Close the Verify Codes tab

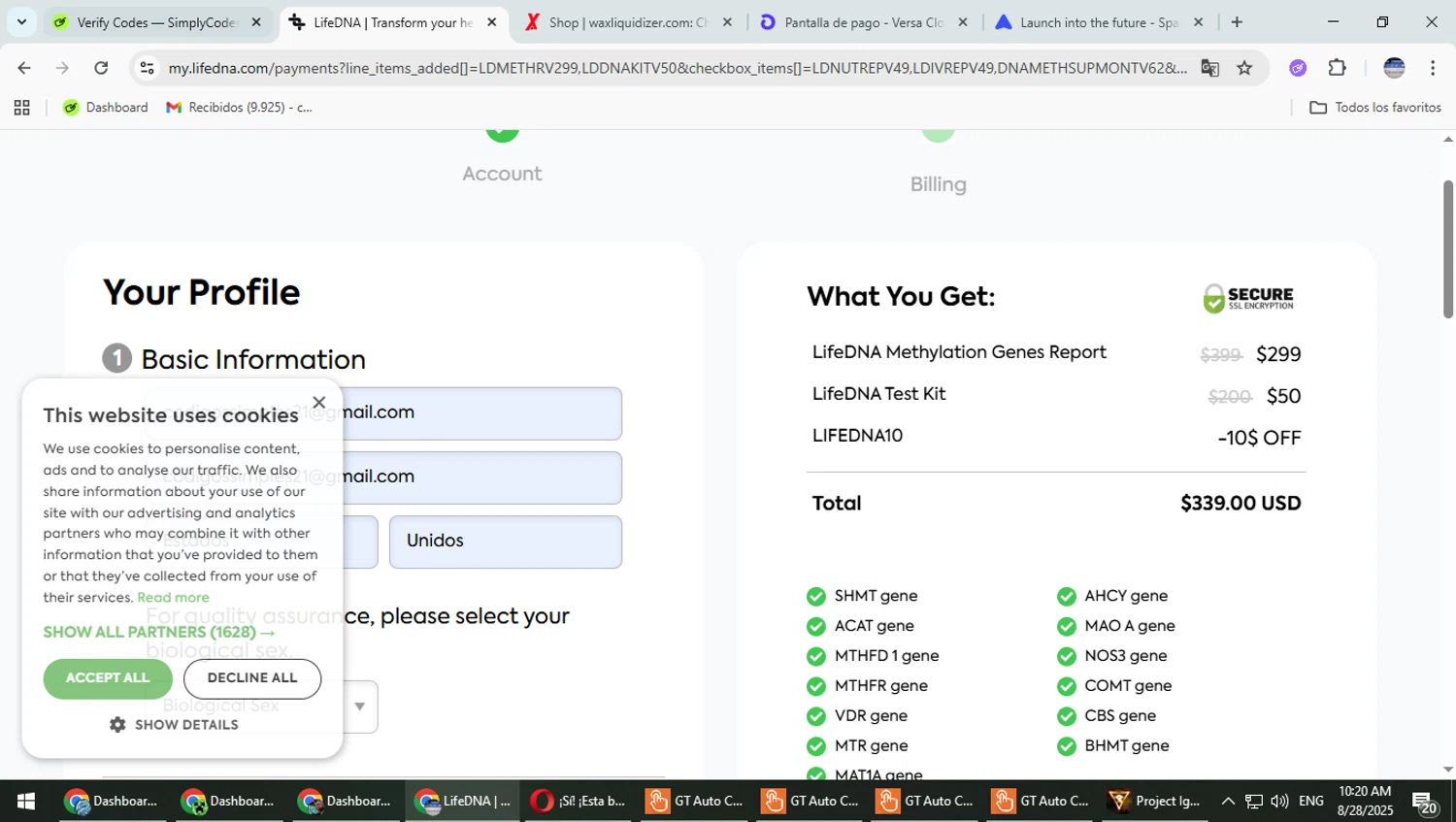[256, 22]
